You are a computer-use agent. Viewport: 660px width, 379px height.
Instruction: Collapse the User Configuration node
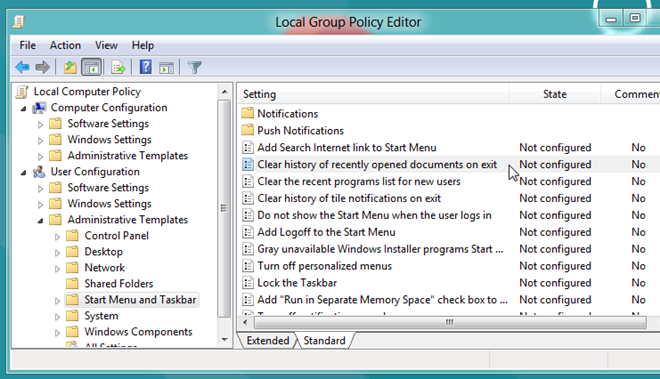pyautogui.click(x=24, y=173)
